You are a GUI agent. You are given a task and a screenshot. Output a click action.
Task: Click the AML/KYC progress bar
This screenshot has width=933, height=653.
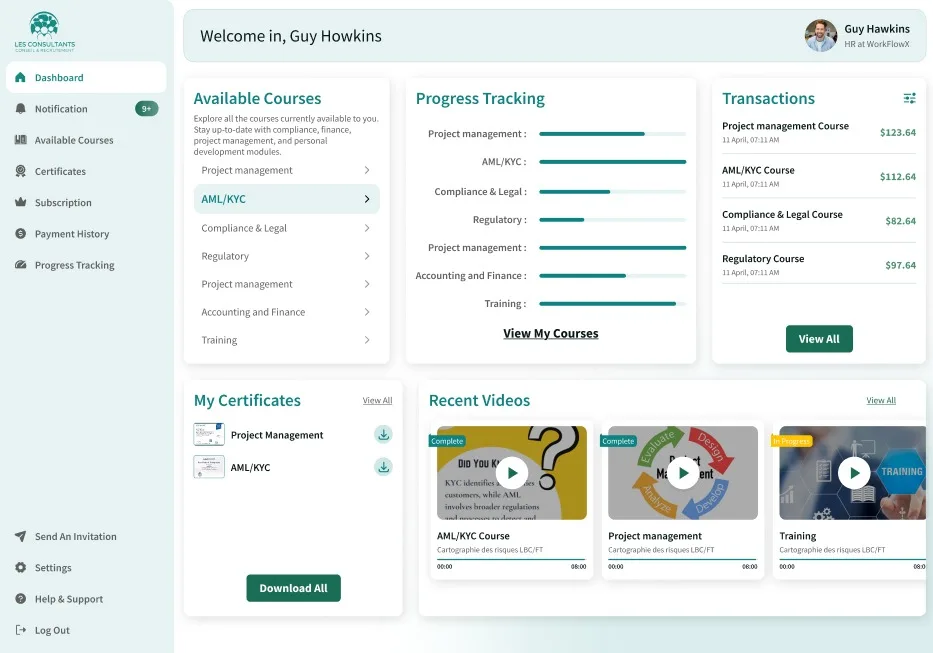[612, 162]
